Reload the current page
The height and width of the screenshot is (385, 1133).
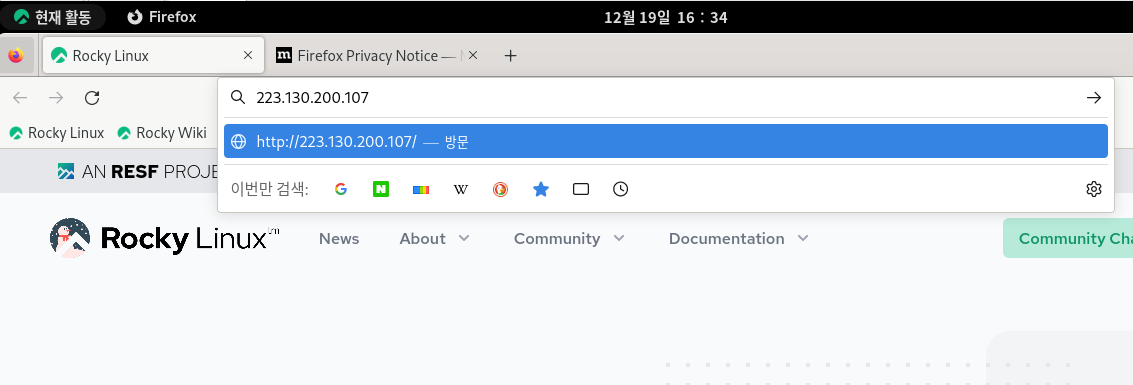pos(92,98)
